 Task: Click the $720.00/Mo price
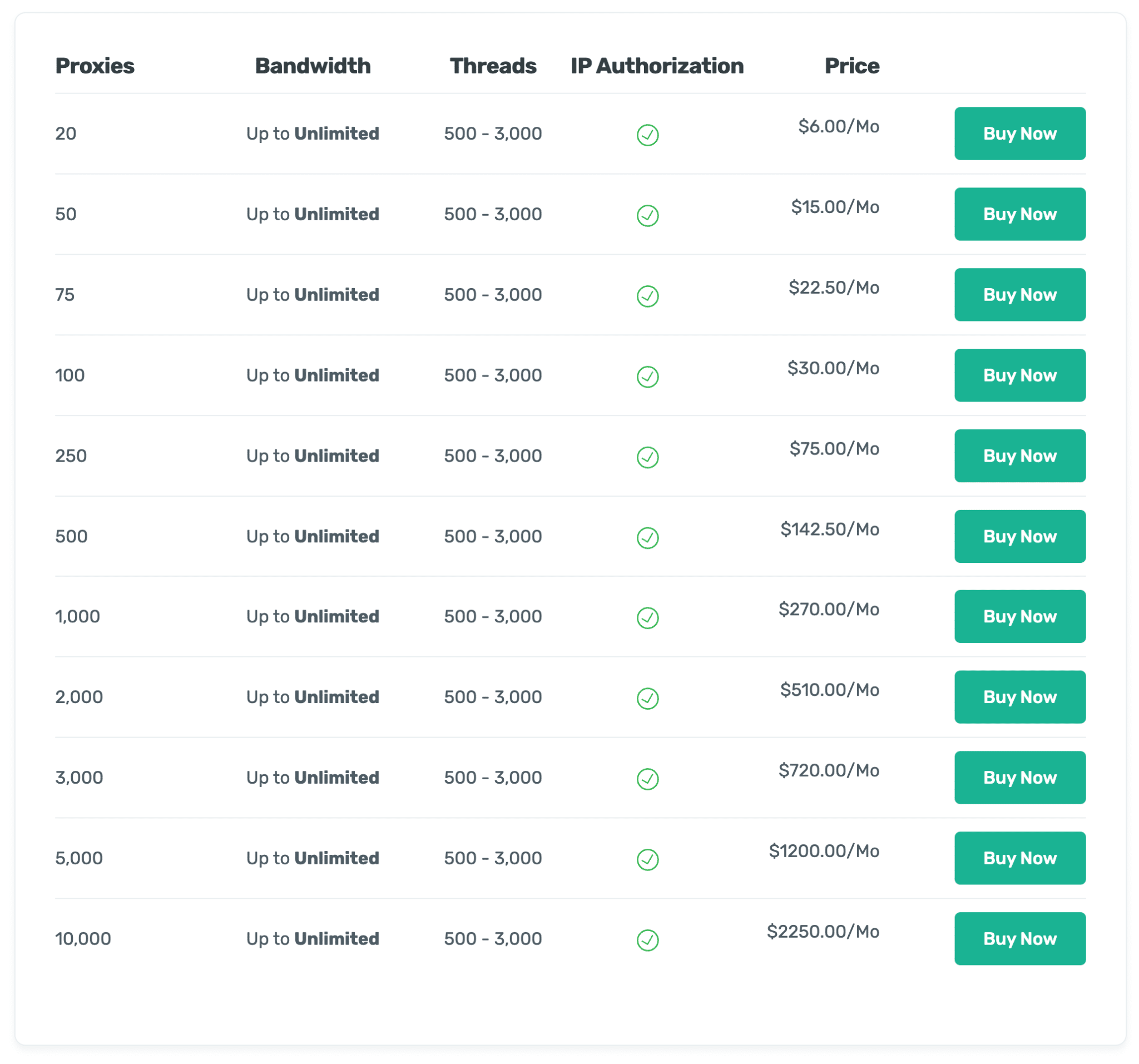(x=829, y=770)
